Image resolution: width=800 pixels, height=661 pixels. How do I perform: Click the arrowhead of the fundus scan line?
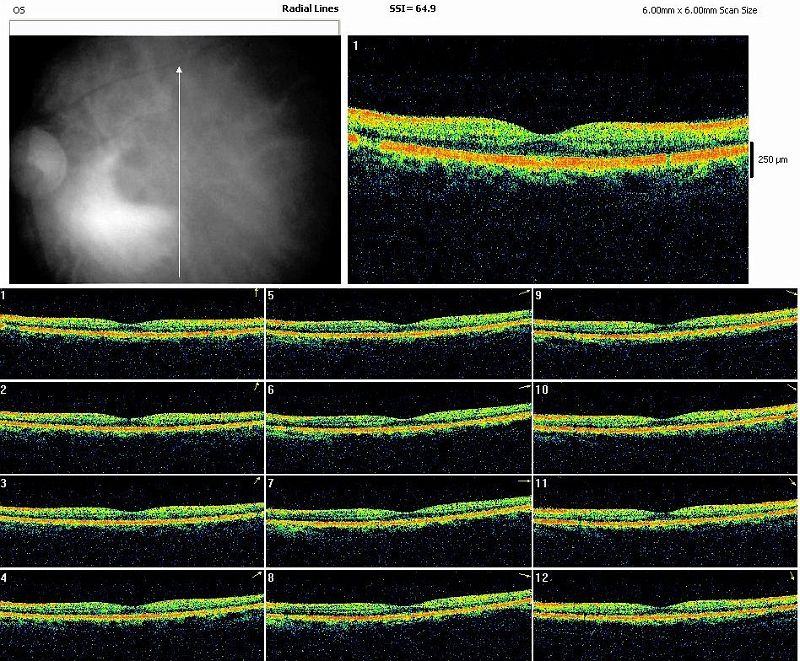tap(179, 70)
